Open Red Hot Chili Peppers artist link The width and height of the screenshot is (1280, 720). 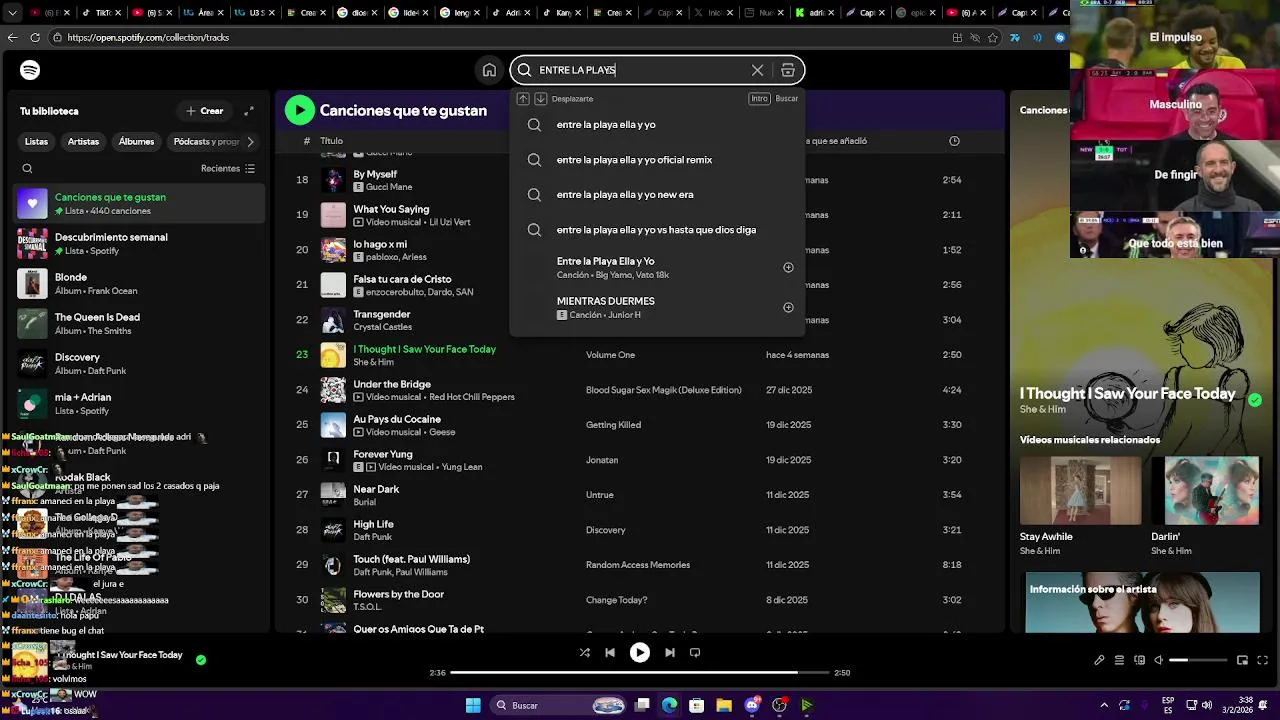click(x=472, y=397)
